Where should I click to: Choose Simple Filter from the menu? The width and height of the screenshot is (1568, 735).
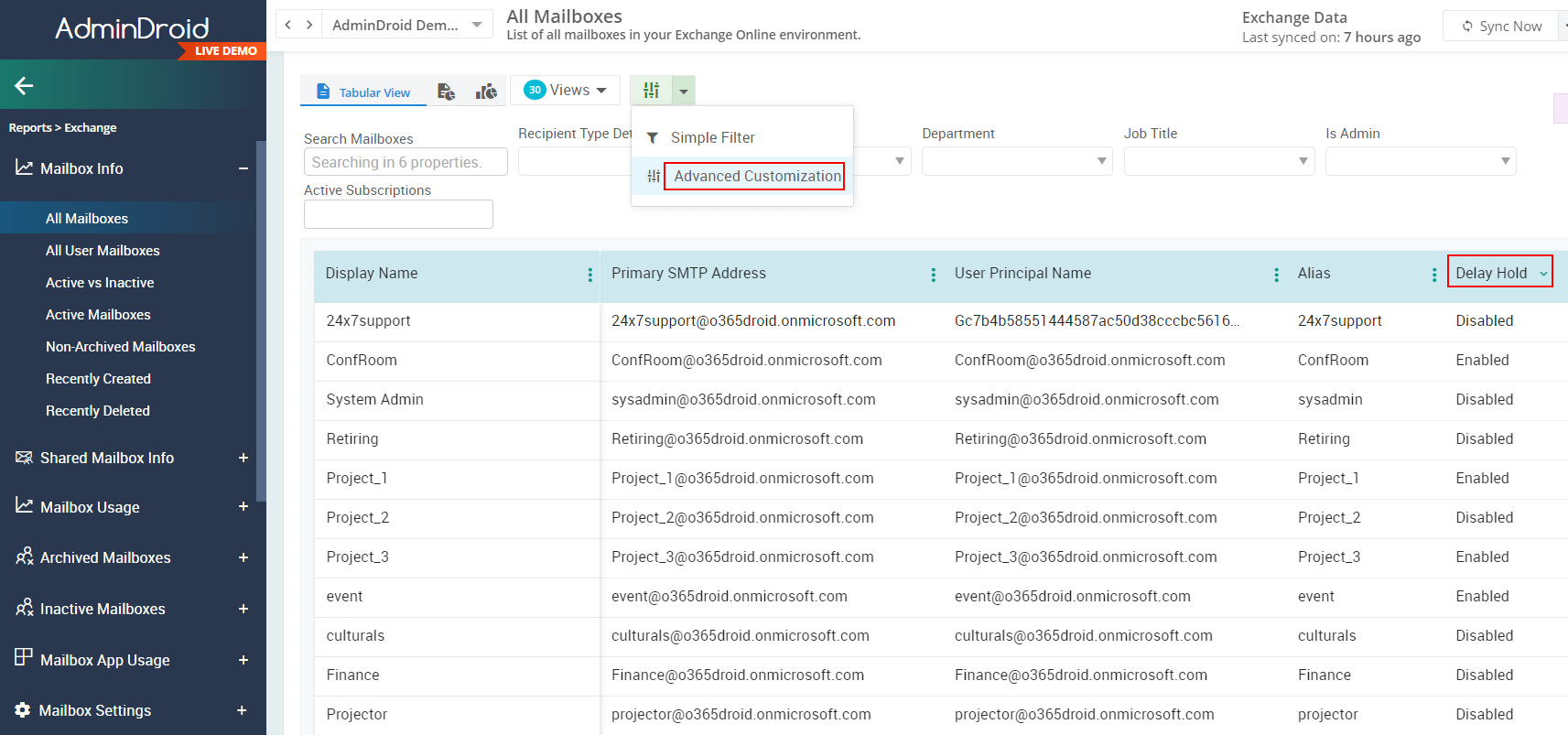tap(712, 138)
